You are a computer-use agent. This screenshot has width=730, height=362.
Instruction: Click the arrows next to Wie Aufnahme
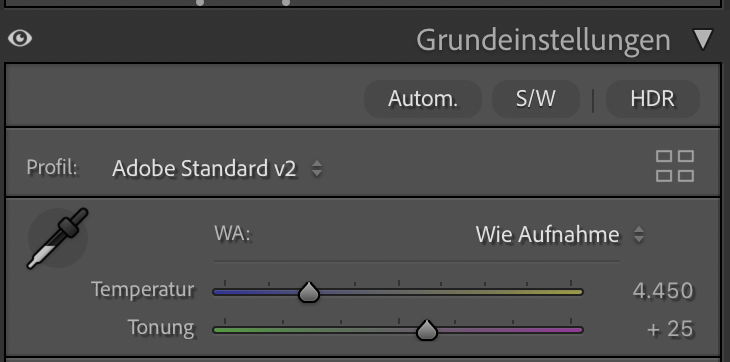pos(639,235)
